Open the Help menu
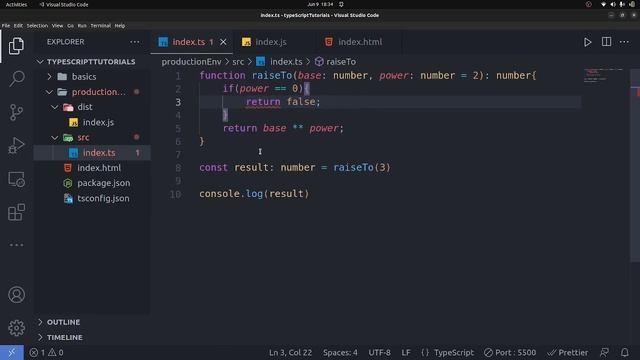This screenshot has width=640, height=360. click(120, 25)
